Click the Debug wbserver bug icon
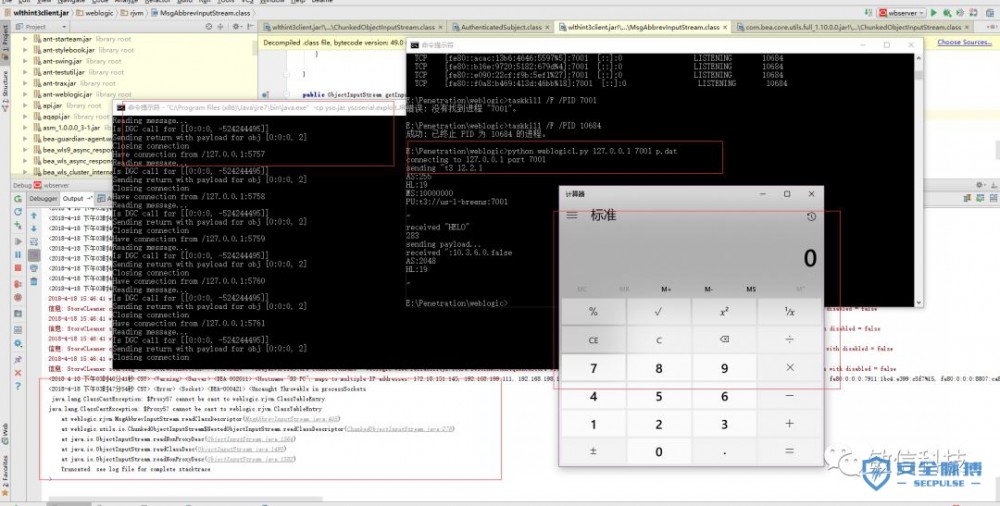1000x506 pixels. point(947,13)
